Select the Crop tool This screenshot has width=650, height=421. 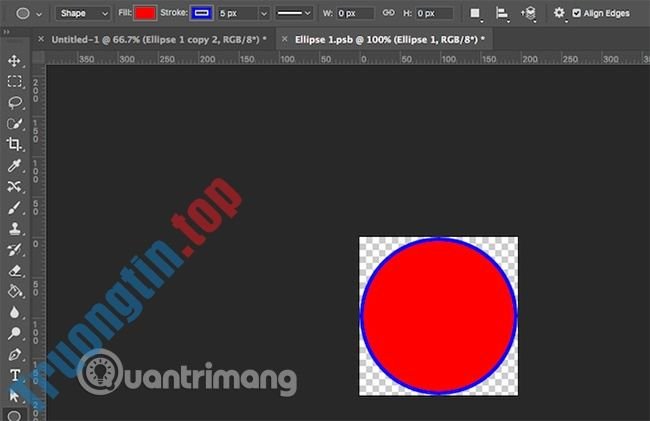(15, 144)
